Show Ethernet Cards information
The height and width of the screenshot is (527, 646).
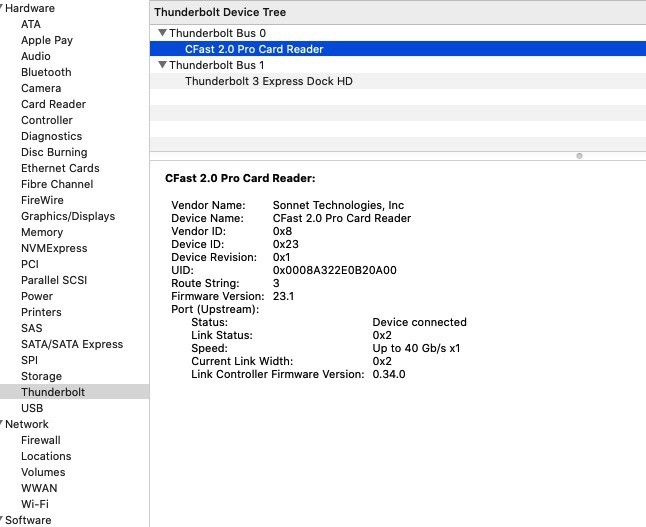60,168
